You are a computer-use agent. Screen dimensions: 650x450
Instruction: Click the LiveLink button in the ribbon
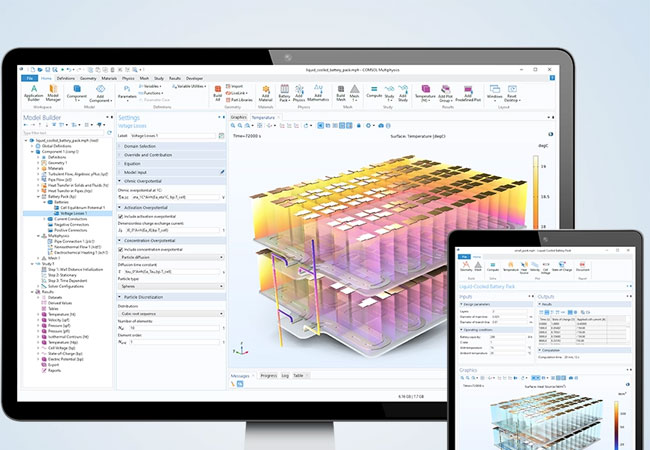237,93
